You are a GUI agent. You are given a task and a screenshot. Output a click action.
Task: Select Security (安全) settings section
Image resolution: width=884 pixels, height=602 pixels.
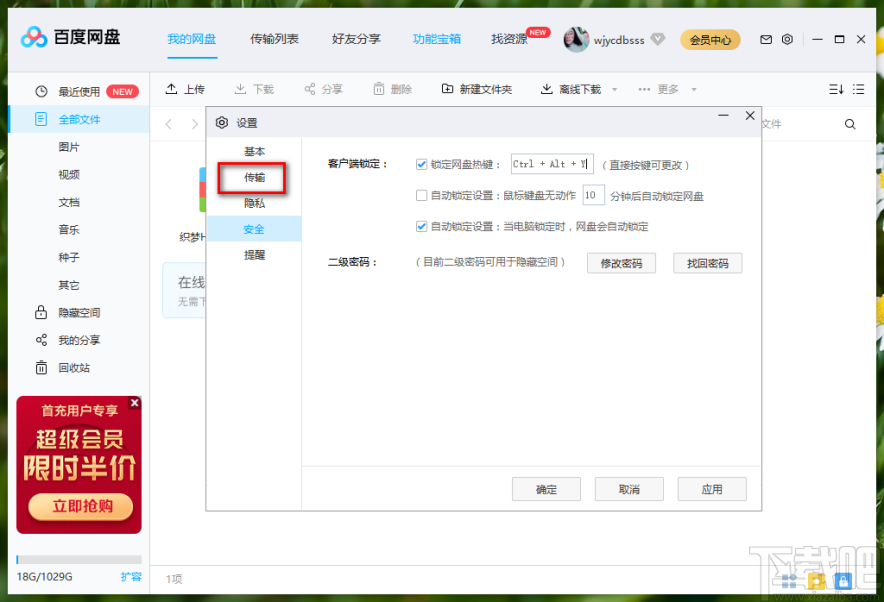click(x=254, y=229)
